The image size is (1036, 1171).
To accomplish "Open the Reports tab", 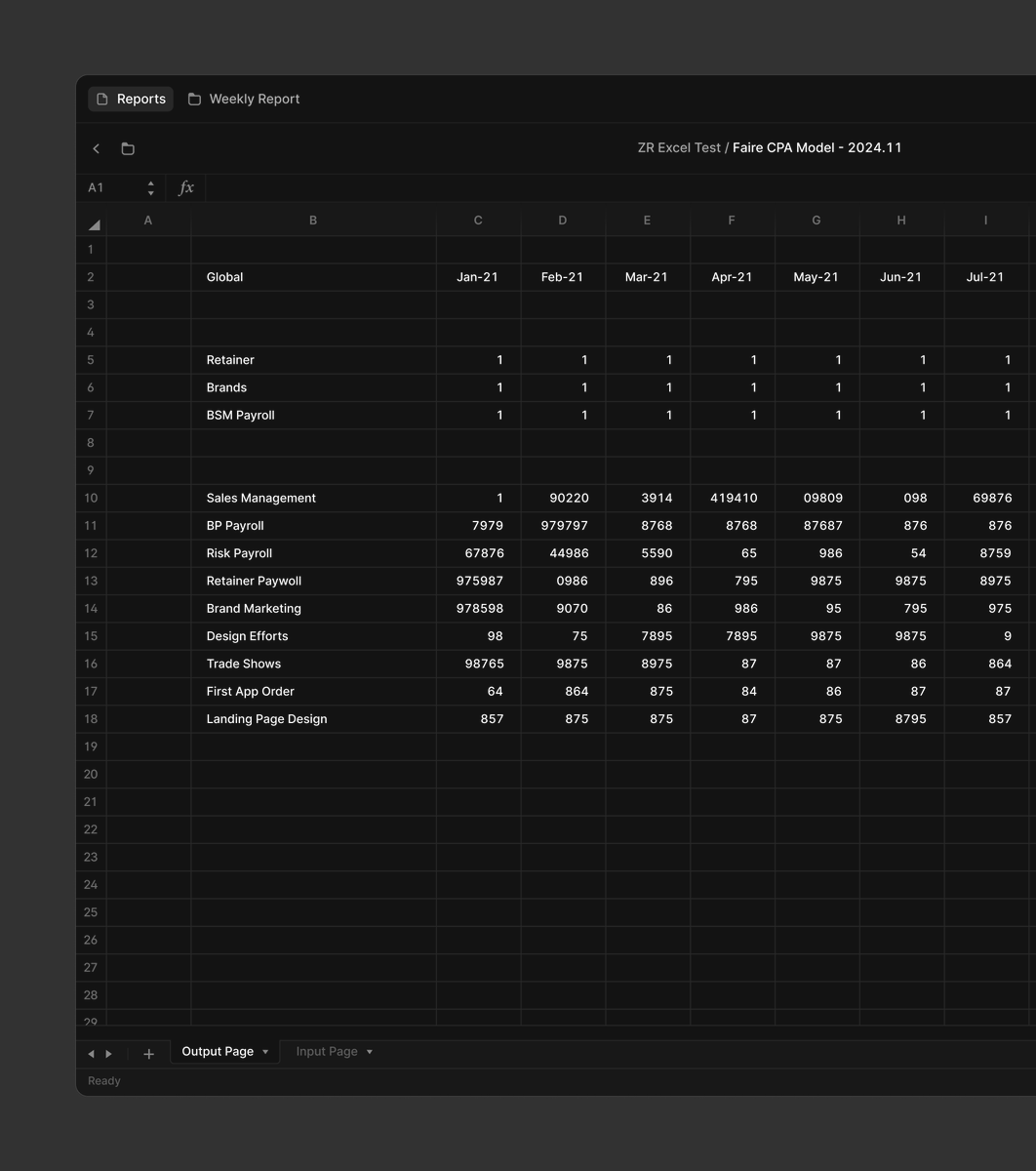I will [131, 99].
